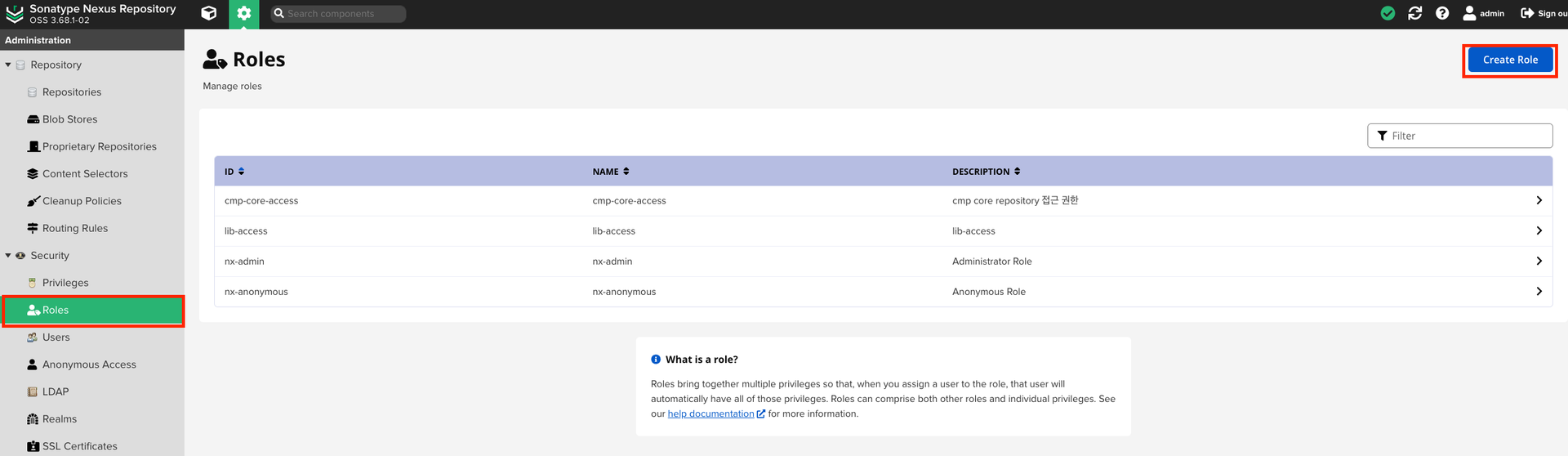Click the Anonymous Role description
1568x456 pixels.
[x=988, y=292]
